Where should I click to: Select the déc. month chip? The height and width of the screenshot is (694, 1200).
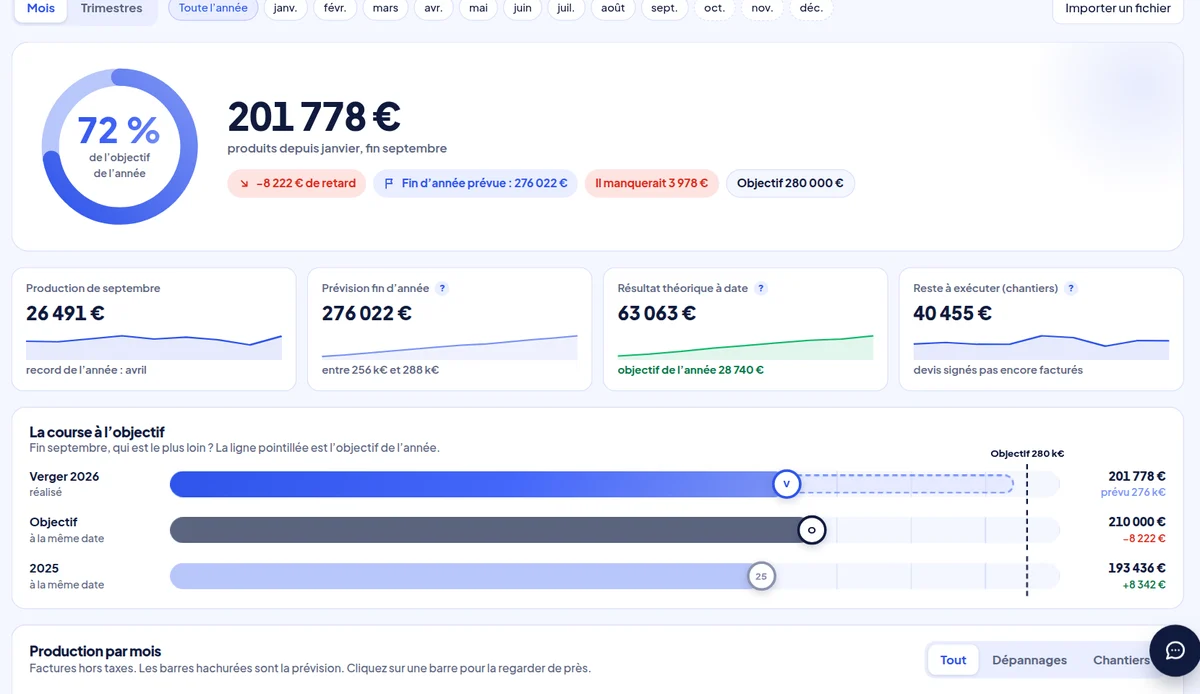click(811, 8)
